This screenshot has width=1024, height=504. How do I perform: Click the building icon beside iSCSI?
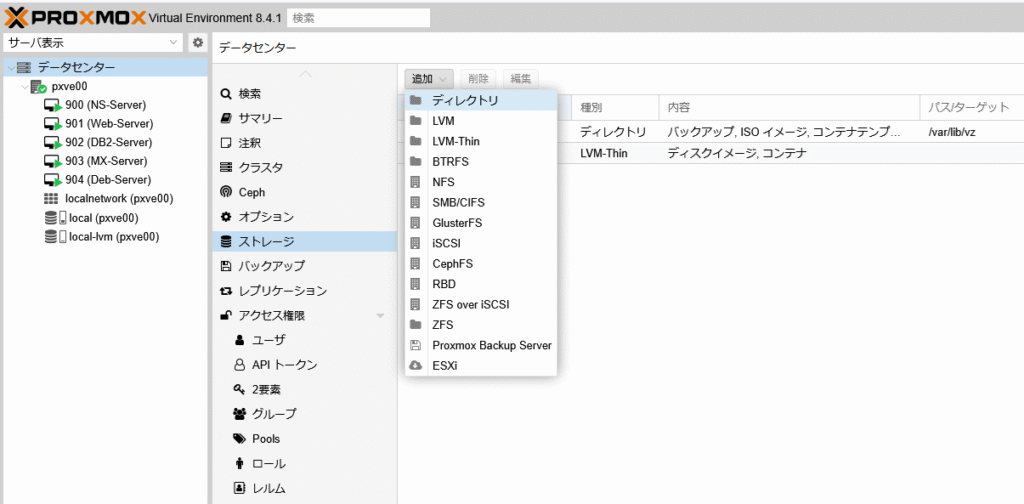pos(415,244)
